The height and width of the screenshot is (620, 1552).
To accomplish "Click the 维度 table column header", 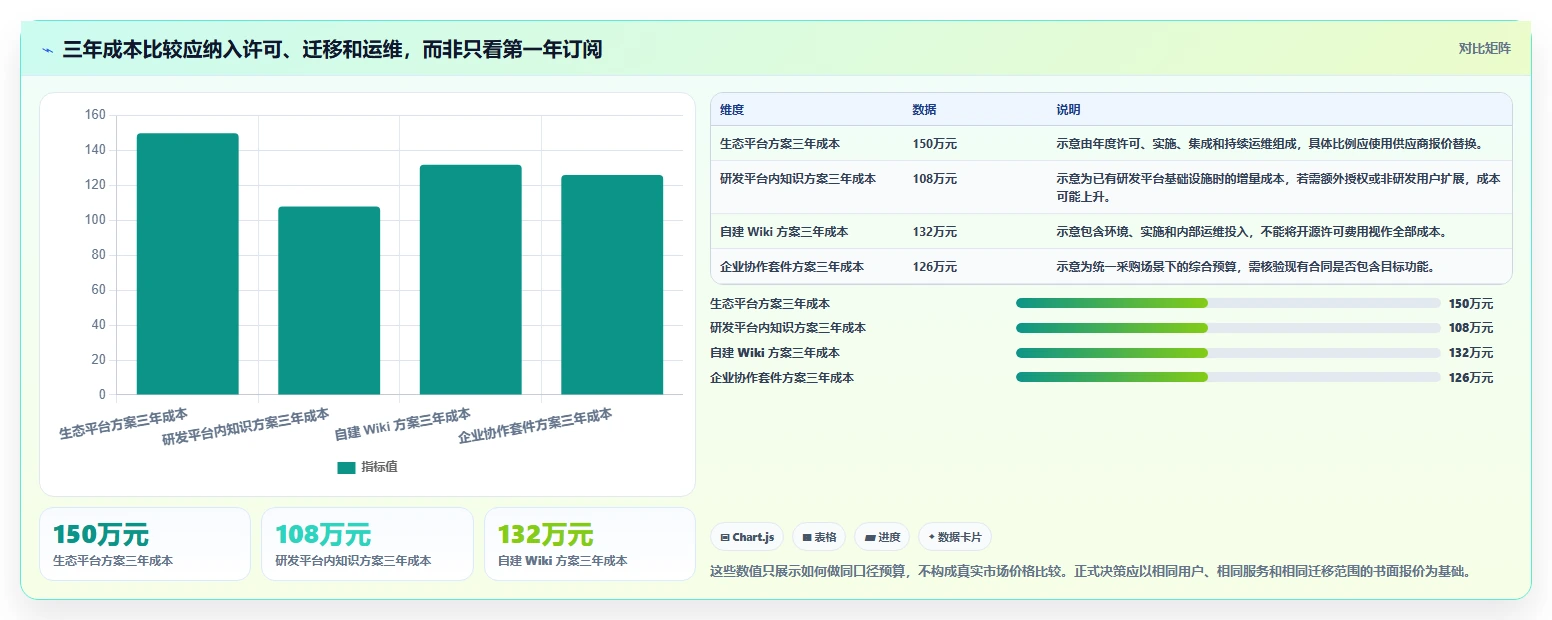I will pyautogui.click(x=732, y=110).
